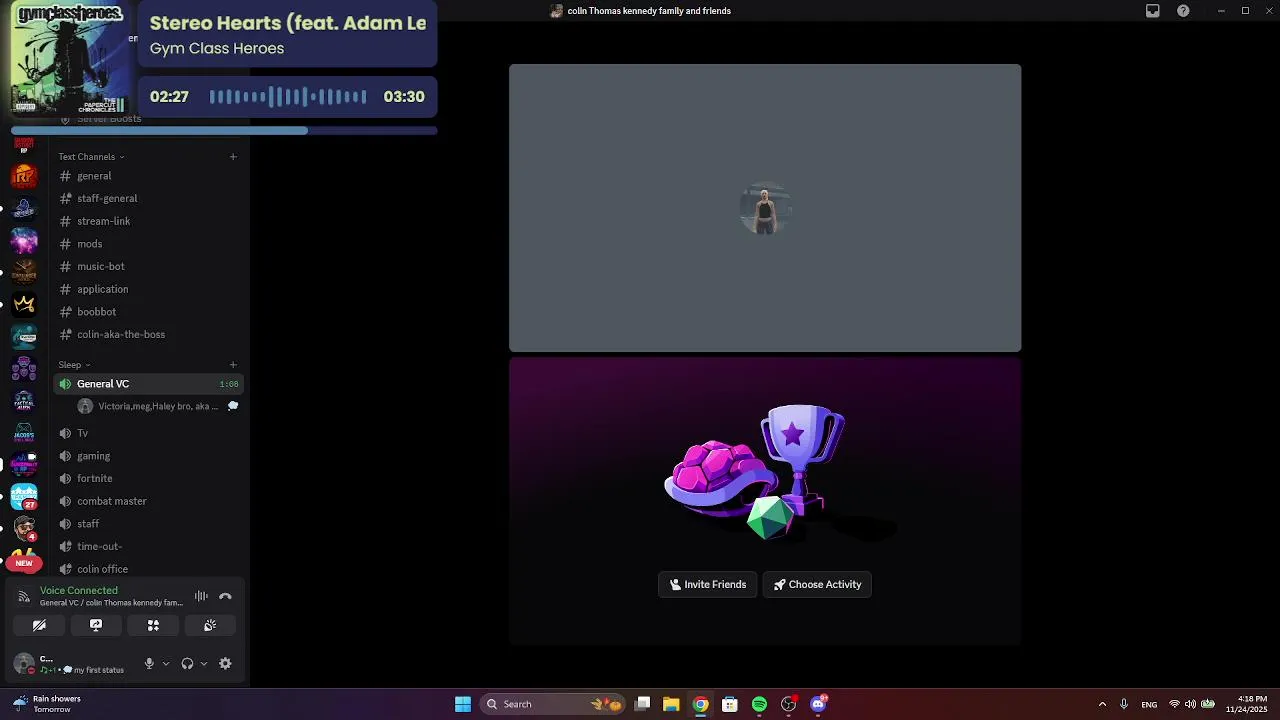Viewport: 1280px width, 720px height.
Task: Open the Help question mark icon
Action: (x=1183, y=11)
